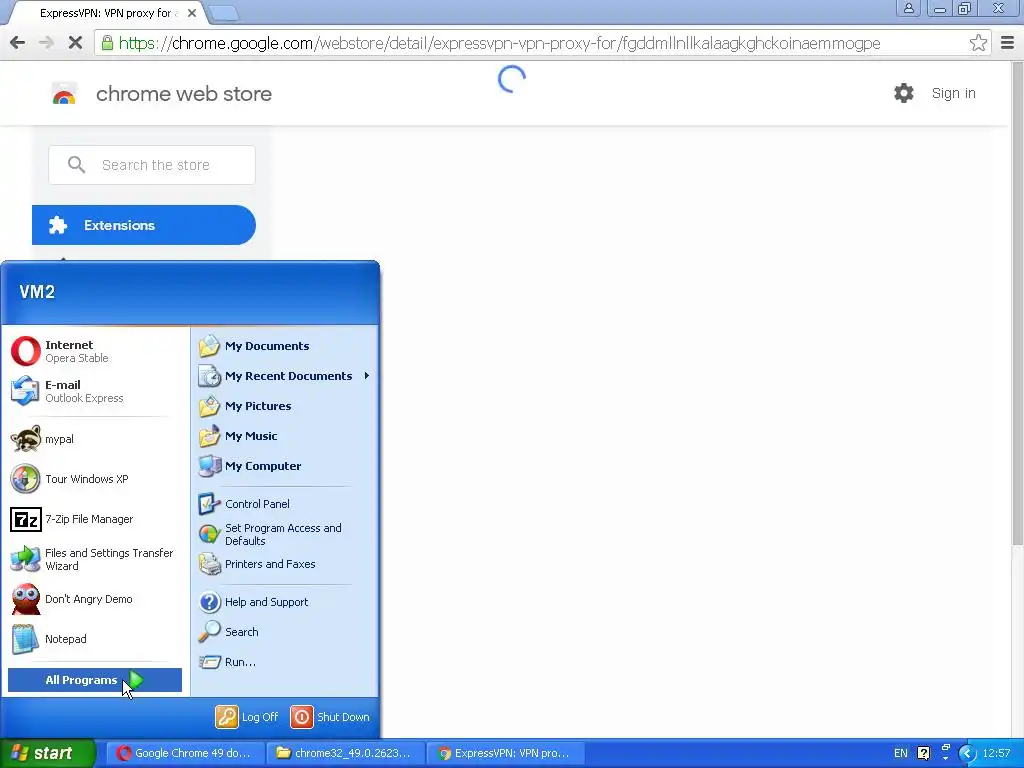The image size is (1024, 768).
Task: Click the help question mark tray icon
Action: pyautogui.click(x=923, y=753)
